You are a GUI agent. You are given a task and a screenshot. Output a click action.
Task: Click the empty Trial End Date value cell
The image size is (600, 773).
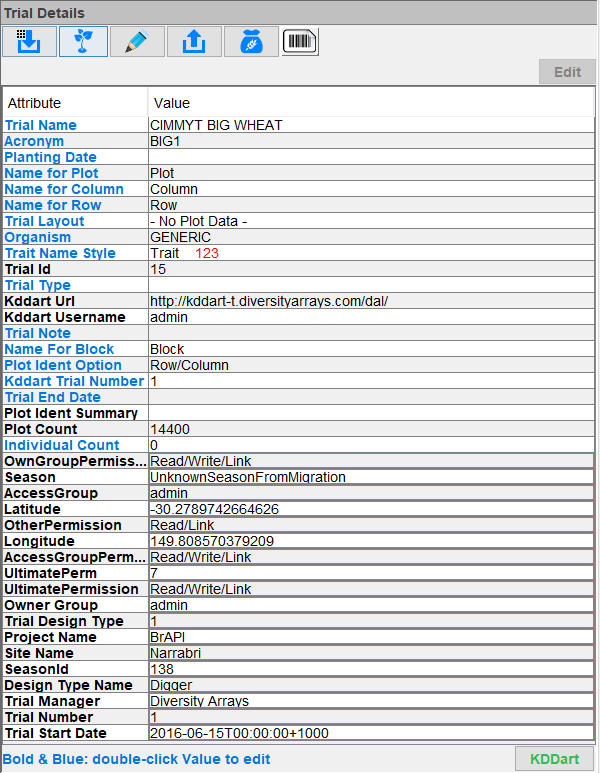click(371, 397)
